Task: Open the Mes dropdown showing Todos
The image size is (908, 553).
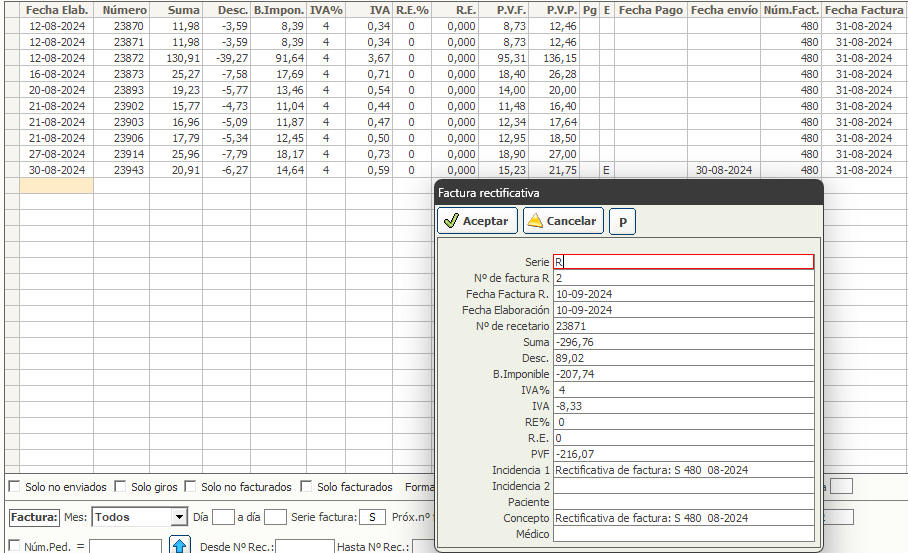Action: point(179,517)
